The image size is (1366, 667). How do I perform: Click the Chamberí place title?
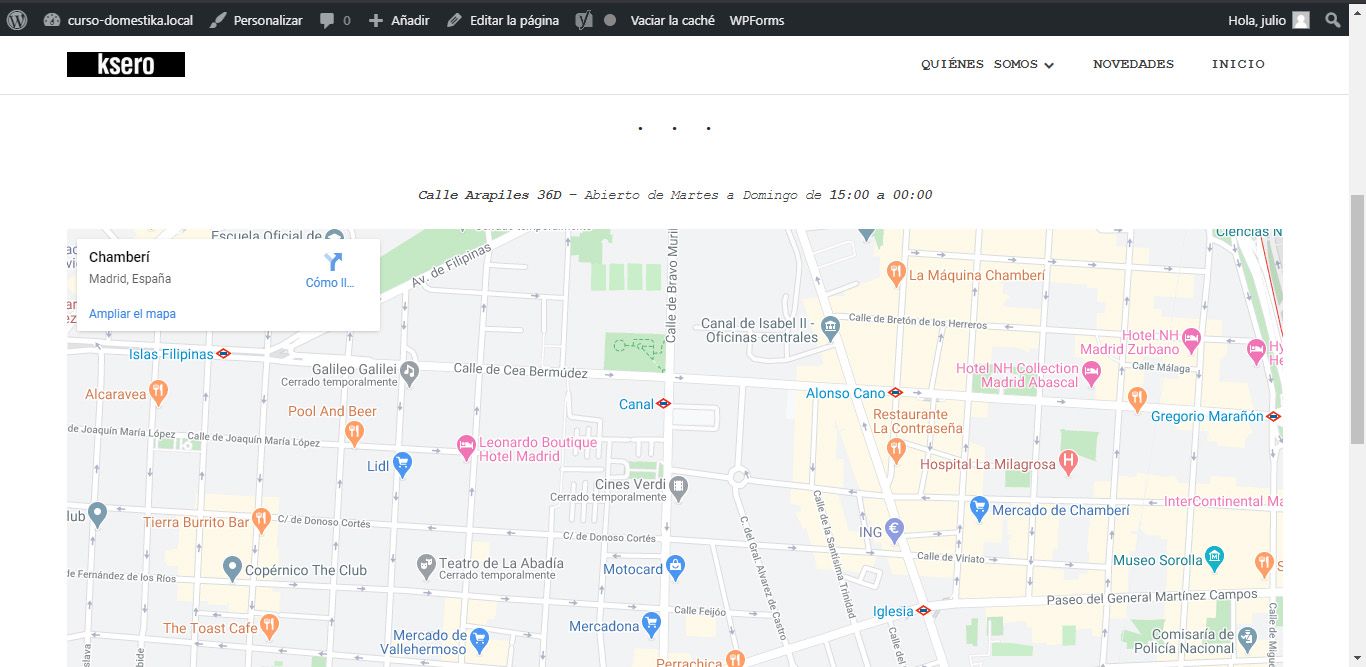click(119, 257)
